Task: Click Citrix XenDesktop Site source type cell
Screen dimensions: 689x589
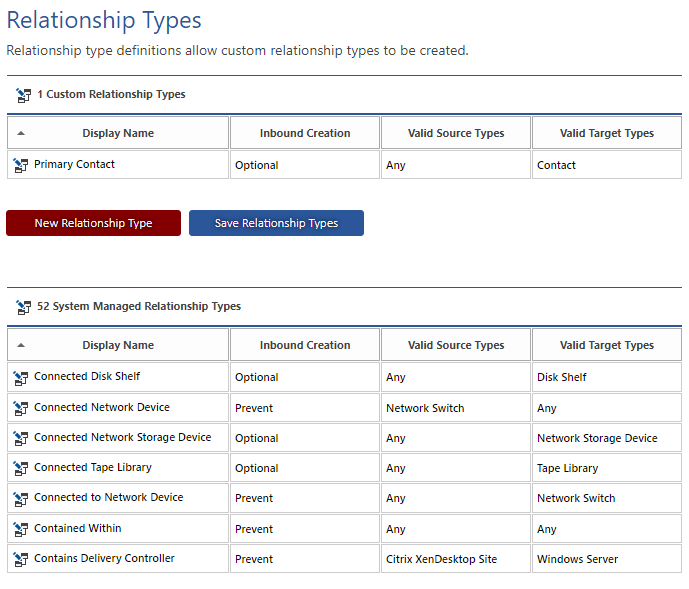Action: click(x=456, y=559)
